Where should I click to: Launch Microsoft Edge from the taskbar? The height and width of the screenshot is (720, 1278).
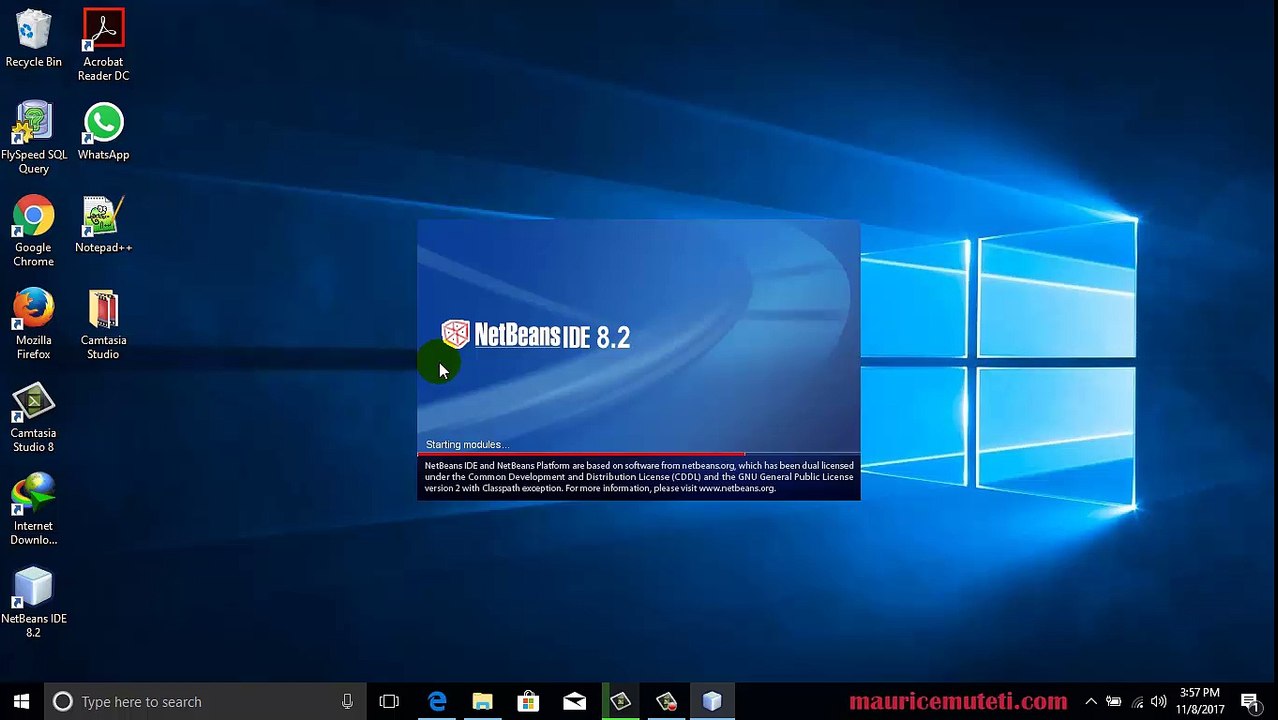(x=437, y=701)
